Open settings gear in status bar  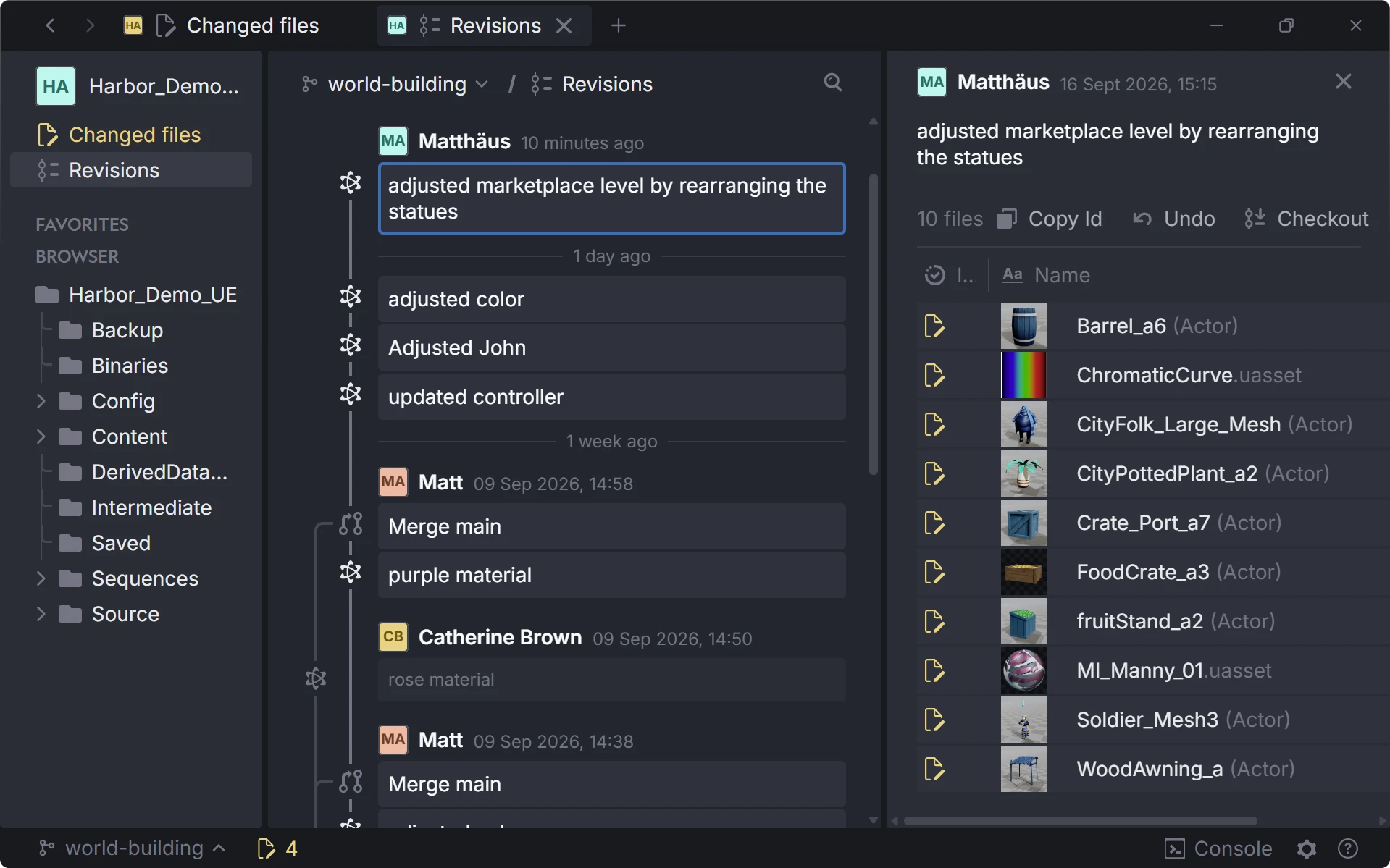[1307, 848]
